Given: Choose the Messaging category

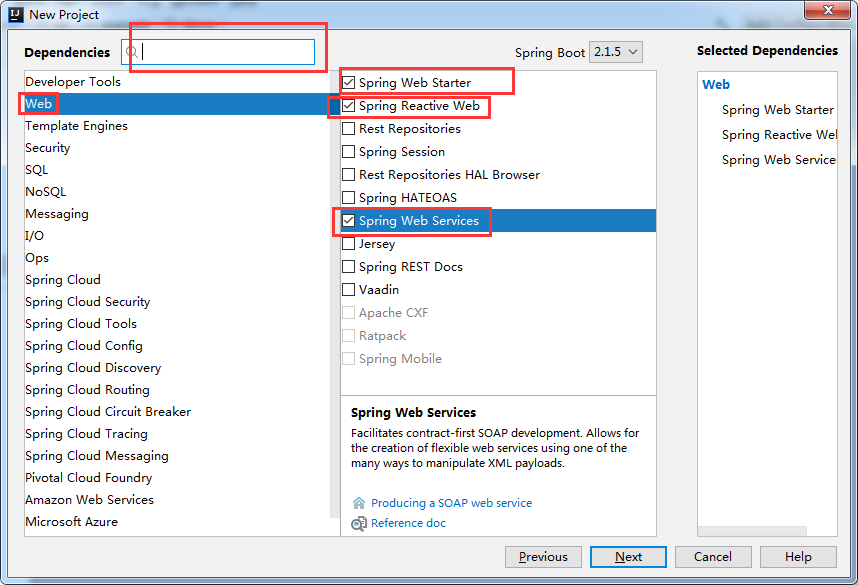Looking at the screenshot, I should click(x=177, y=213).
